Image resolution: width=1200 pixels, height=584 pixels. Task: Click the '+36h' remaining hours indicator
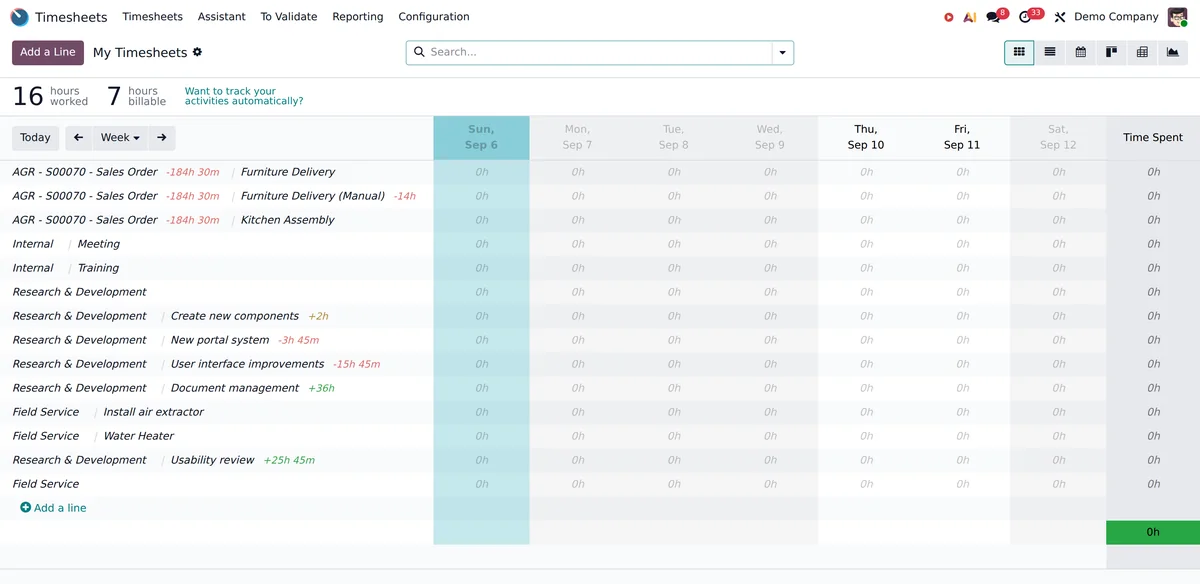[x=321, y=388]
